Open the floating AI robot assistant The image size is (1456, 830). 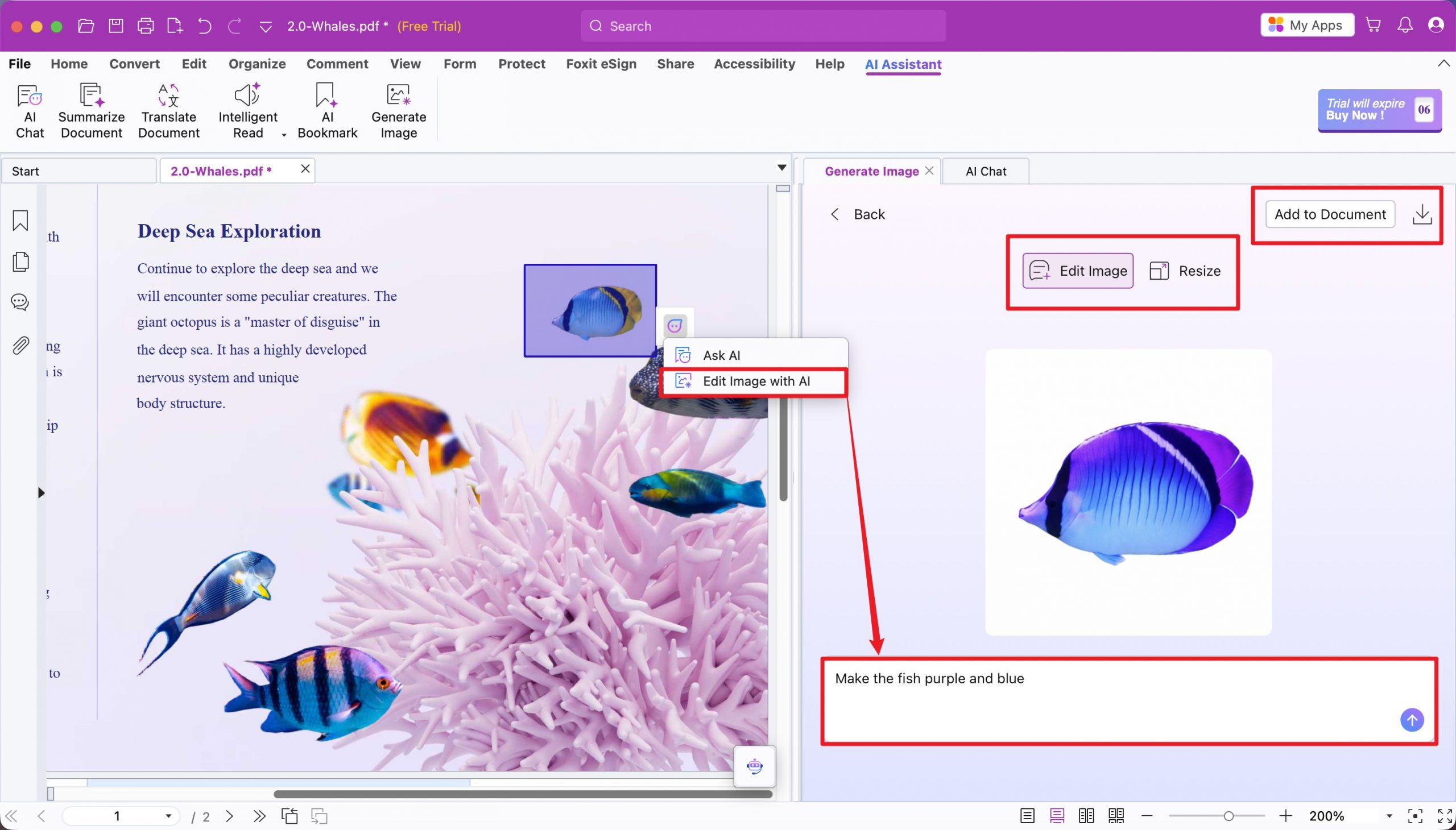pyautogui.click(x=754, y=766)
